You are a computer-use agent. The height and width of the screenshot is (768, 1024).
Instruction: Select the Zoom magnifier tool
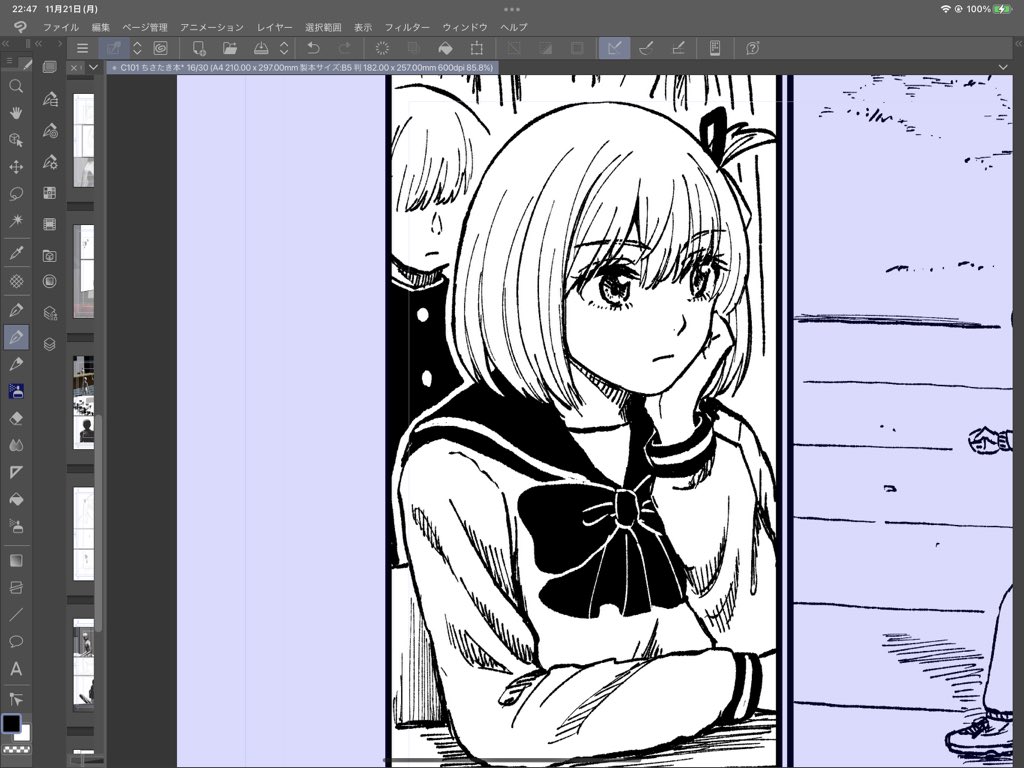click(16, 86)
